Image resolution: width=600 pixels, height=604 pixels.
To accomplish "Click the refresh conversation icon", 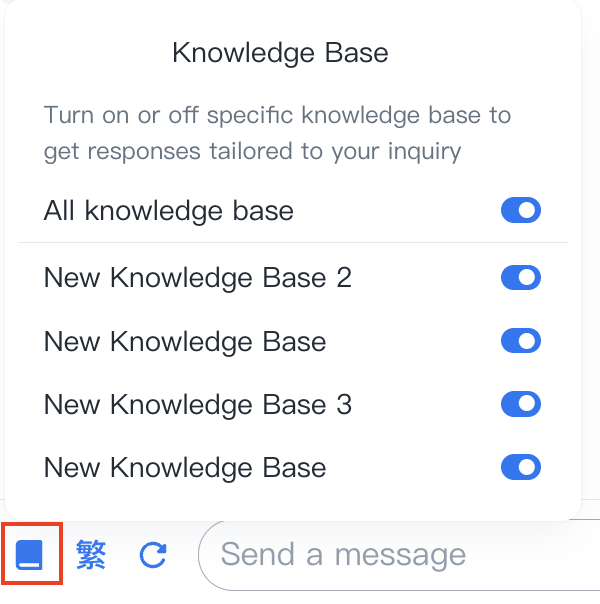I will pos(152,554).
